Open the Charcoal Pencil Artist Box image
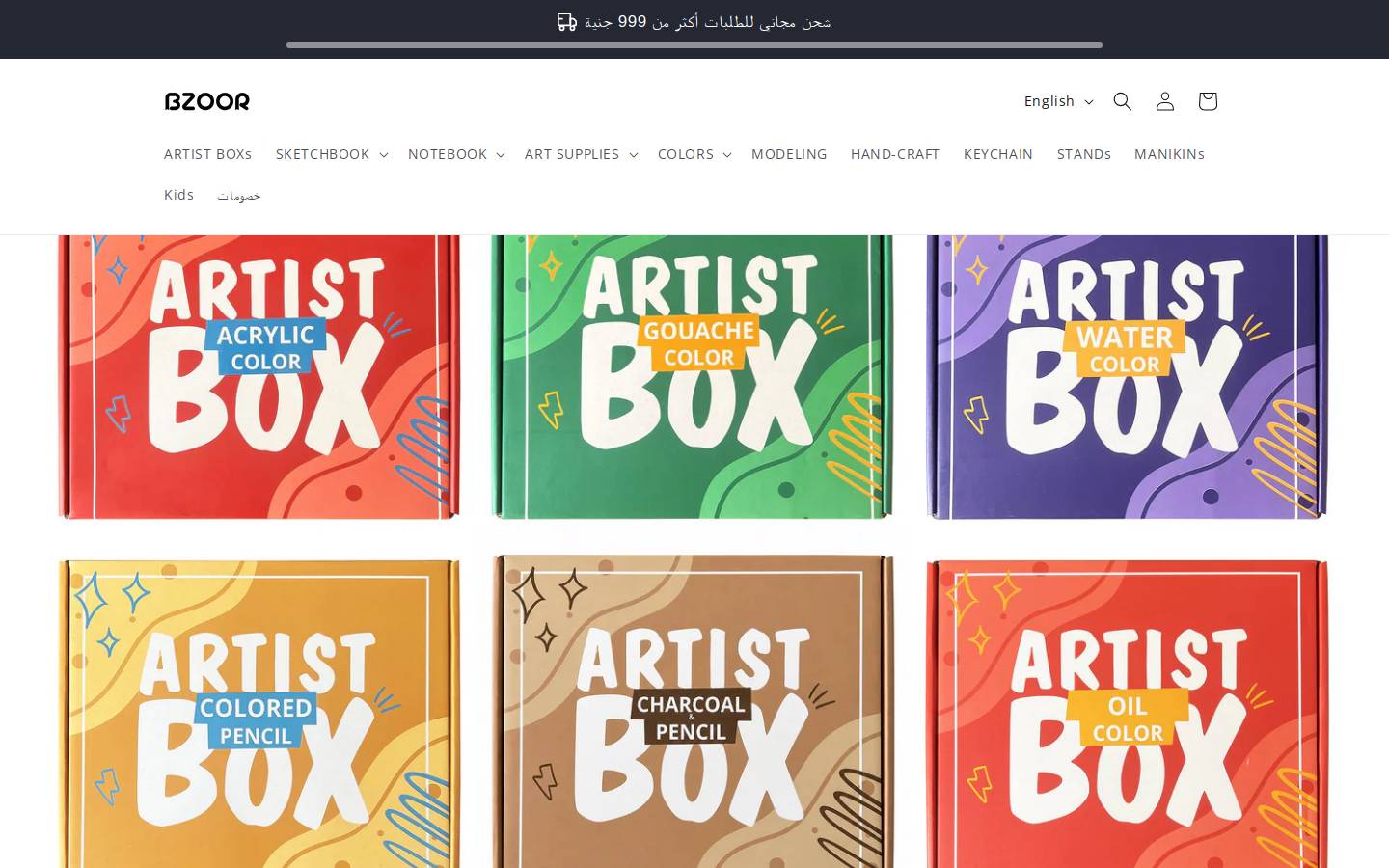This screenshot has height=868, width=1389. pos(693,712)
